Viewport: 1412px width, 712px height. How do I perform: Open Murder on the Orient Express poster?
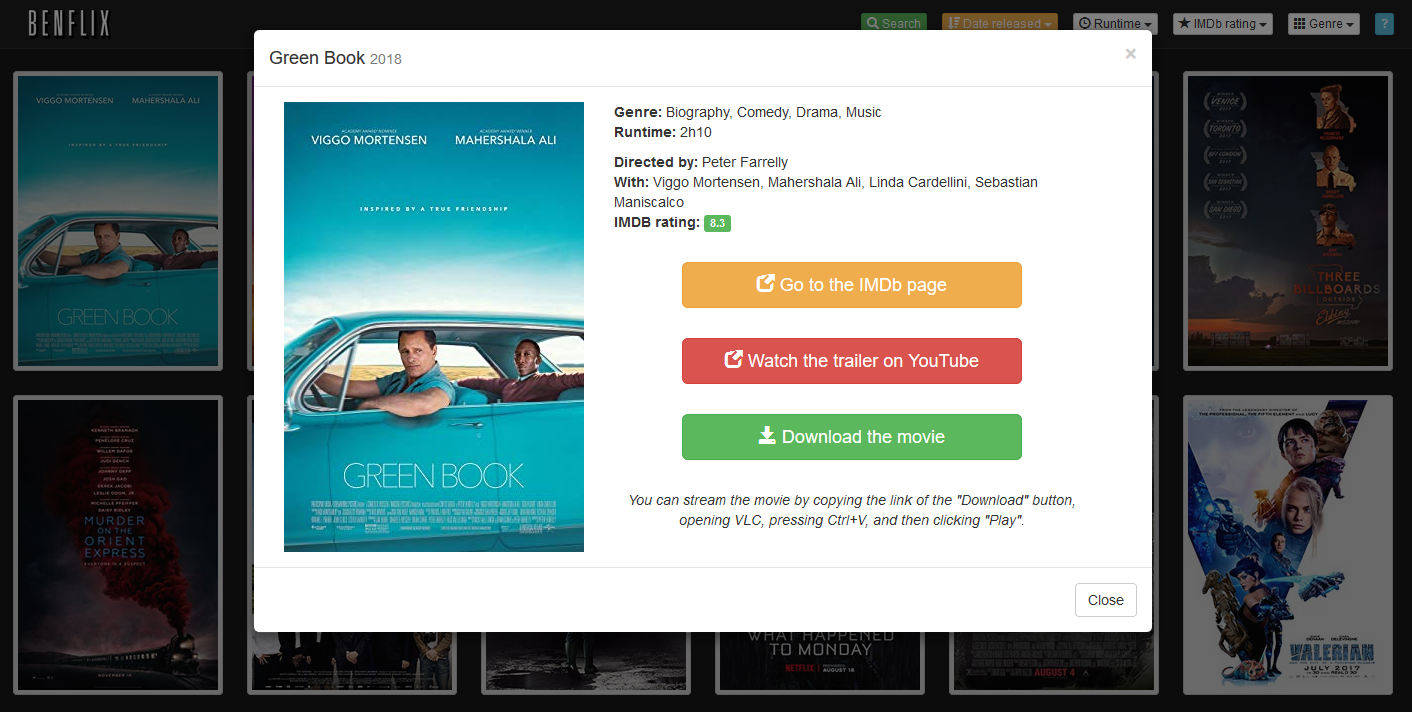coord(118,545)
